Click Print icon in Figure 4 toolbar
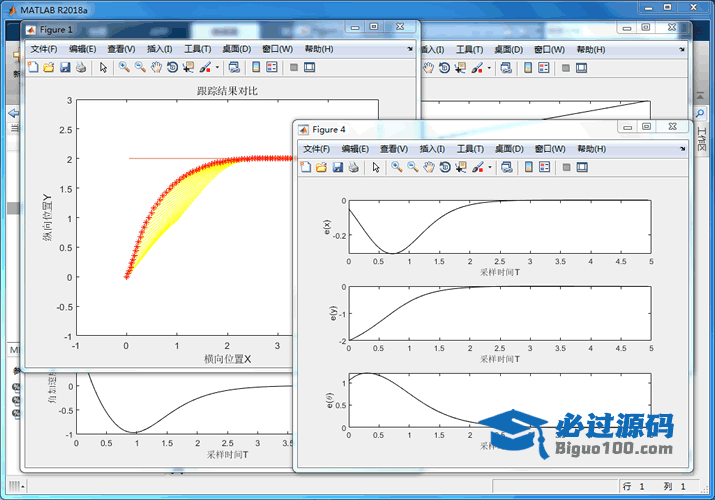The height and width of the screenshot is (500, 715). pyautogui.click(x=353, y=167)
